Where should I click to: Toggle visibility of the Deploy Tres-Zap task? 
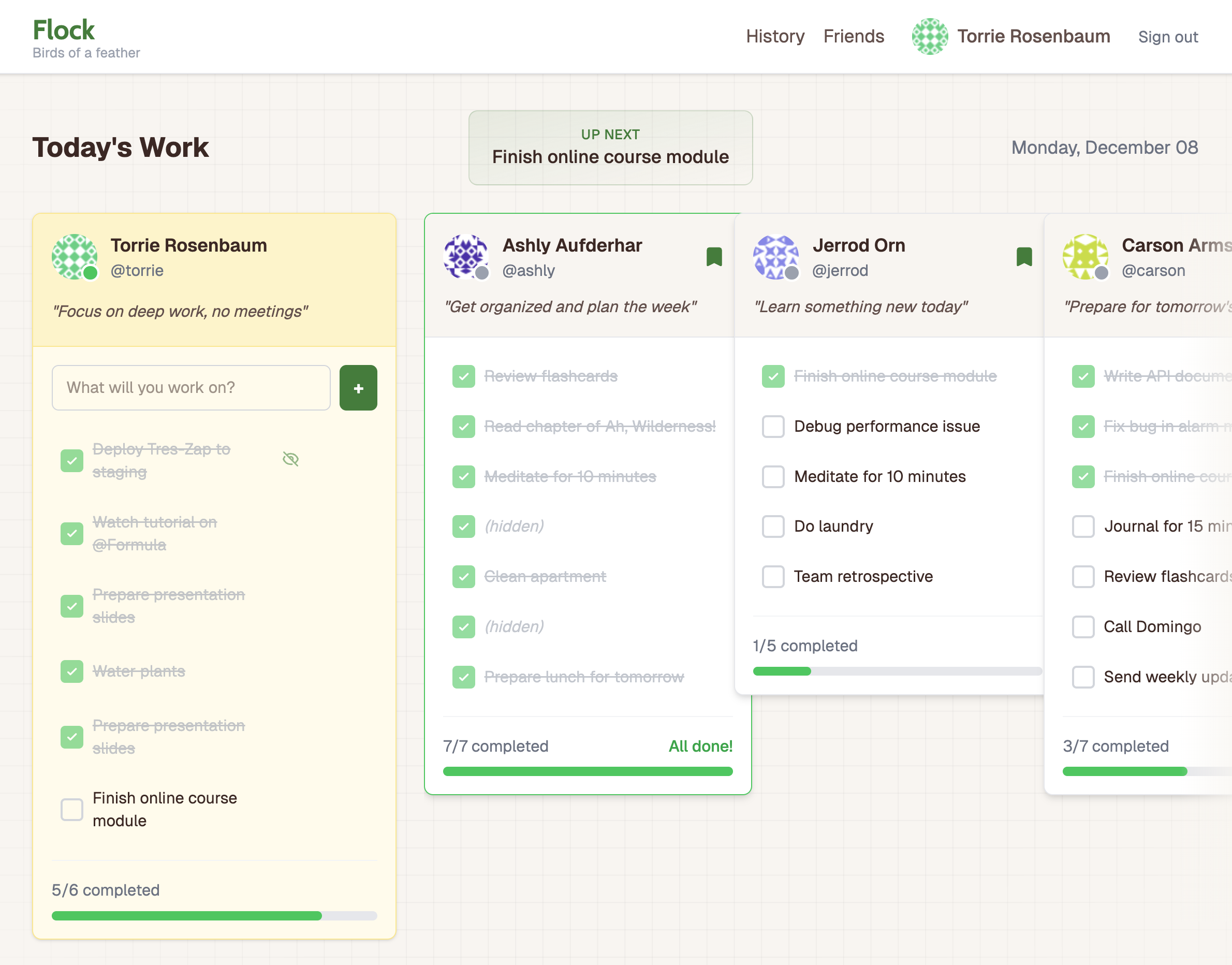click(290, 459)
